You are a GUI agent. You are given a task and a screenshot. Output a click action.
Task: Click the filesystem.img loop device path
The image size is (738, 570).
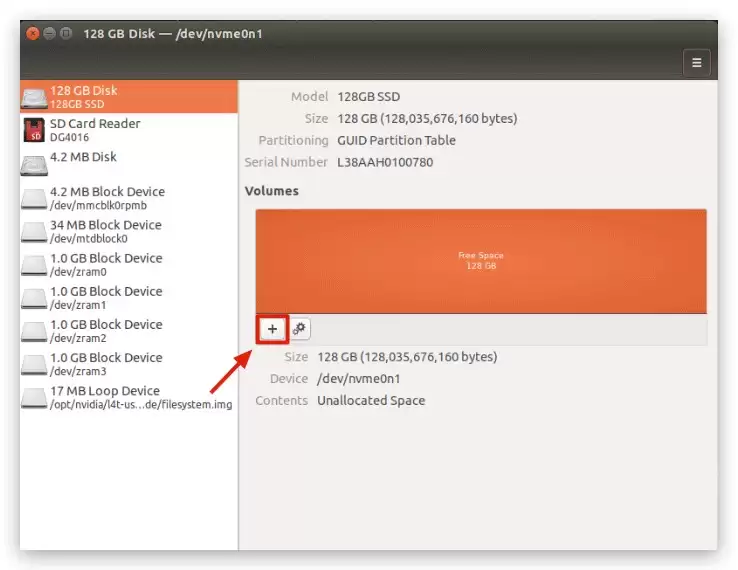click(x=141, y=405)
